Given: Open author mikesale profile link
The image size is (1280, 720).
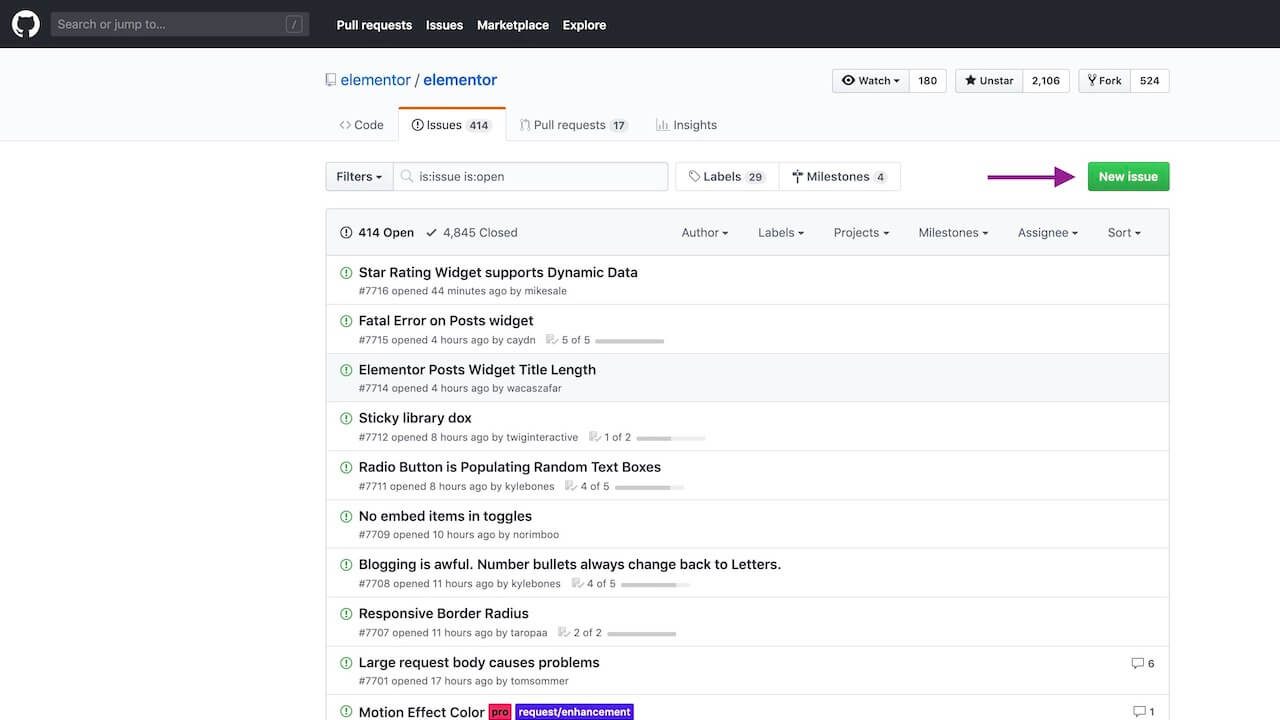Looking at the screenshot, I should [546, 291].
